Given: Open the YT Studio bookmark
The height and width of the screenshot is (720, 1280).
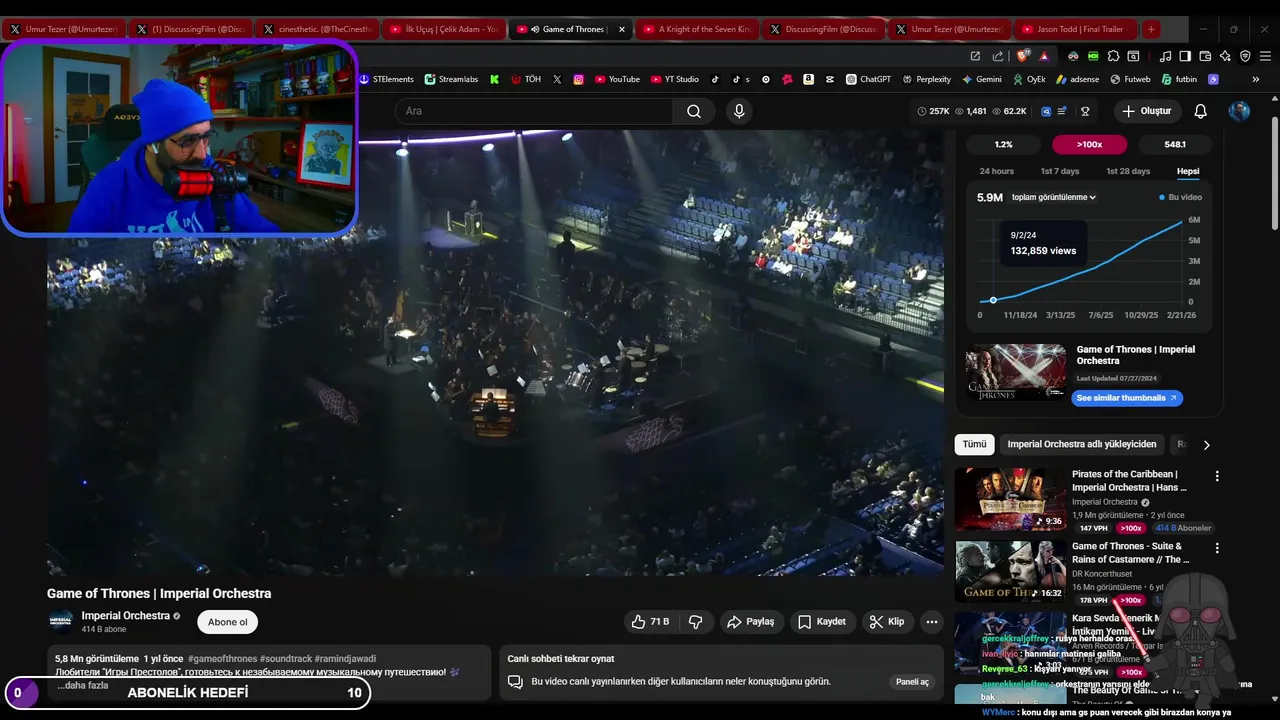Looking at the screenshot, I should click(x=675, y=79).
